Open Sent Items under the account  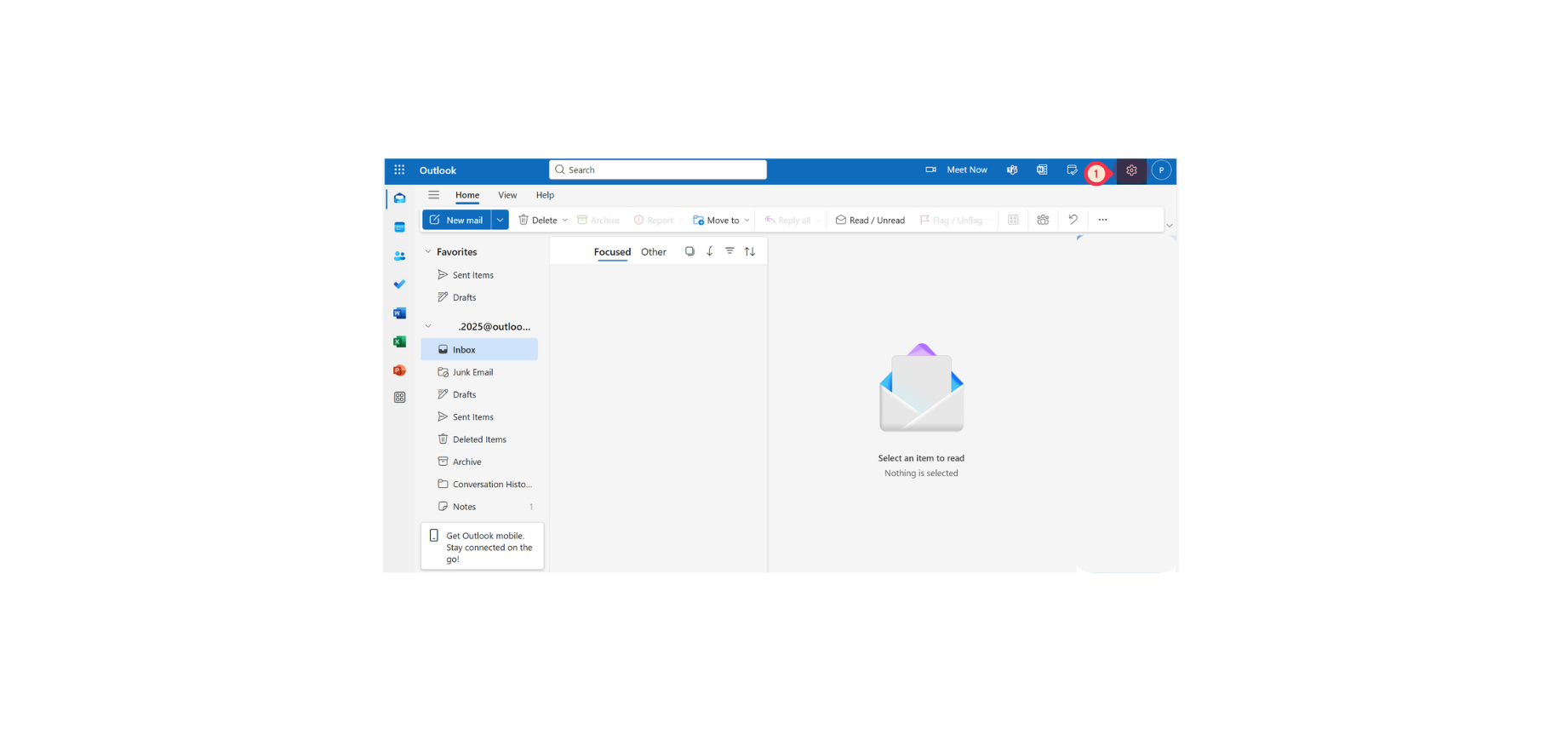[x=479, y=416]
